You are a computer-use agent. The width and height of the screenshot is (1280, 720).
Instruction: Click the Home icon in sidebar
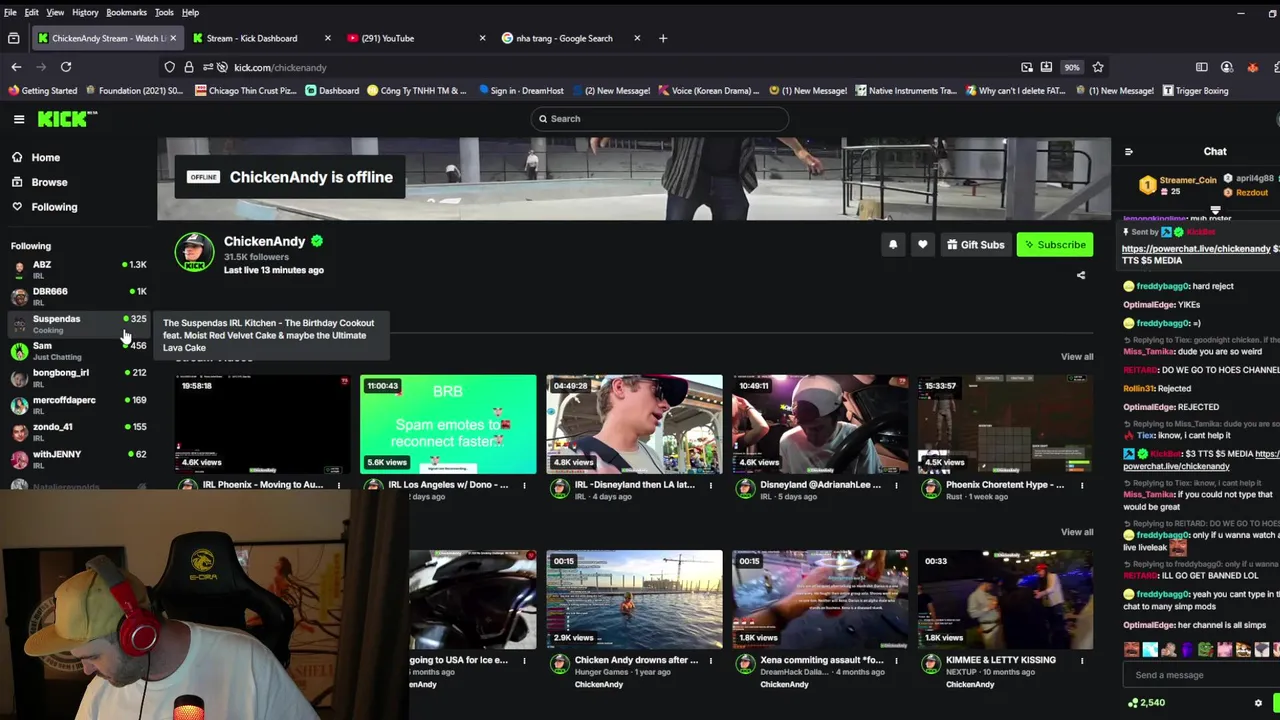tap(17, 157)
